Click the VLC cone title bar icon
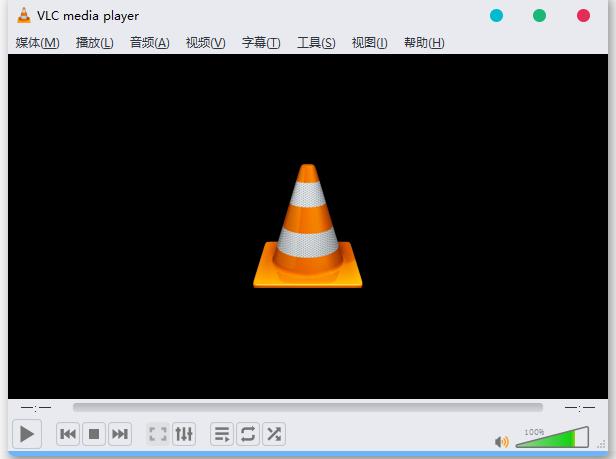The height and width of the screenshot is (459, 616). point(24,15)
